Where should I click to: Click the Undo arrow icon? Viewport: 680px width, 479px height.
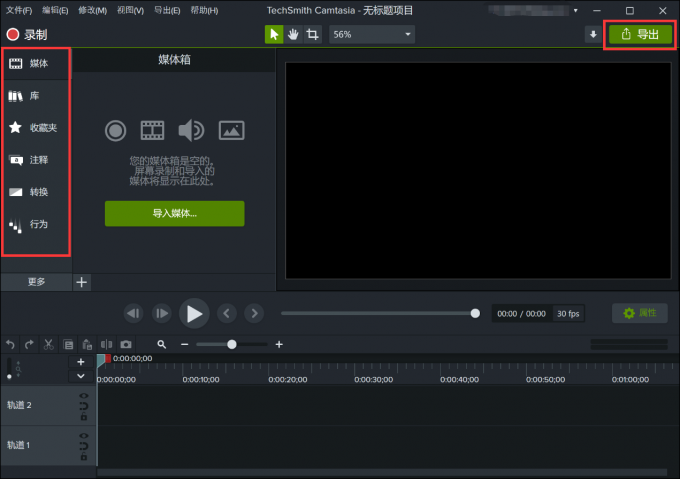click(x=10, y=345)
